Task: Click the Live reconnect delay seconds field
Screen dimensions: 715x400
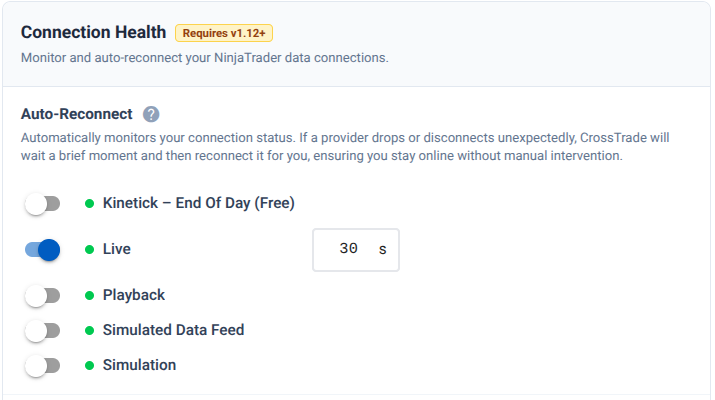Action: (x=348, y=249)
